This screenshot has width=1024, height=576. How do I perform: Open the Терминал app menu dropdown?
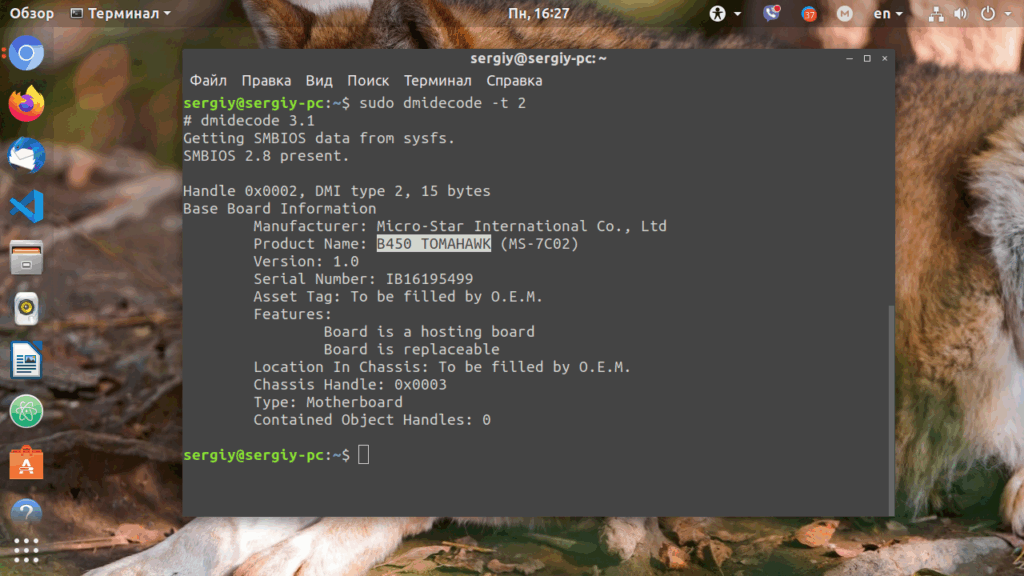tap(121, 13)
